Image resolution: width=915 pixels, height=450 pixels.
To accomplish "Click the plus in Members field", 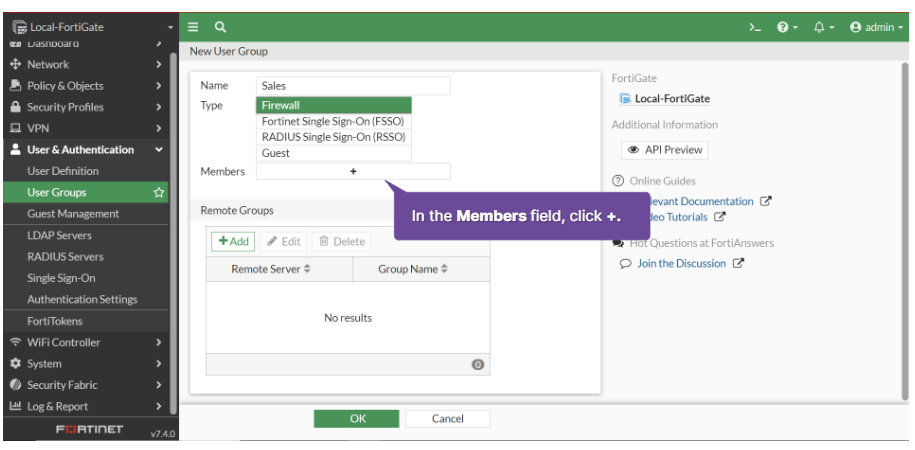I will 353,172.
